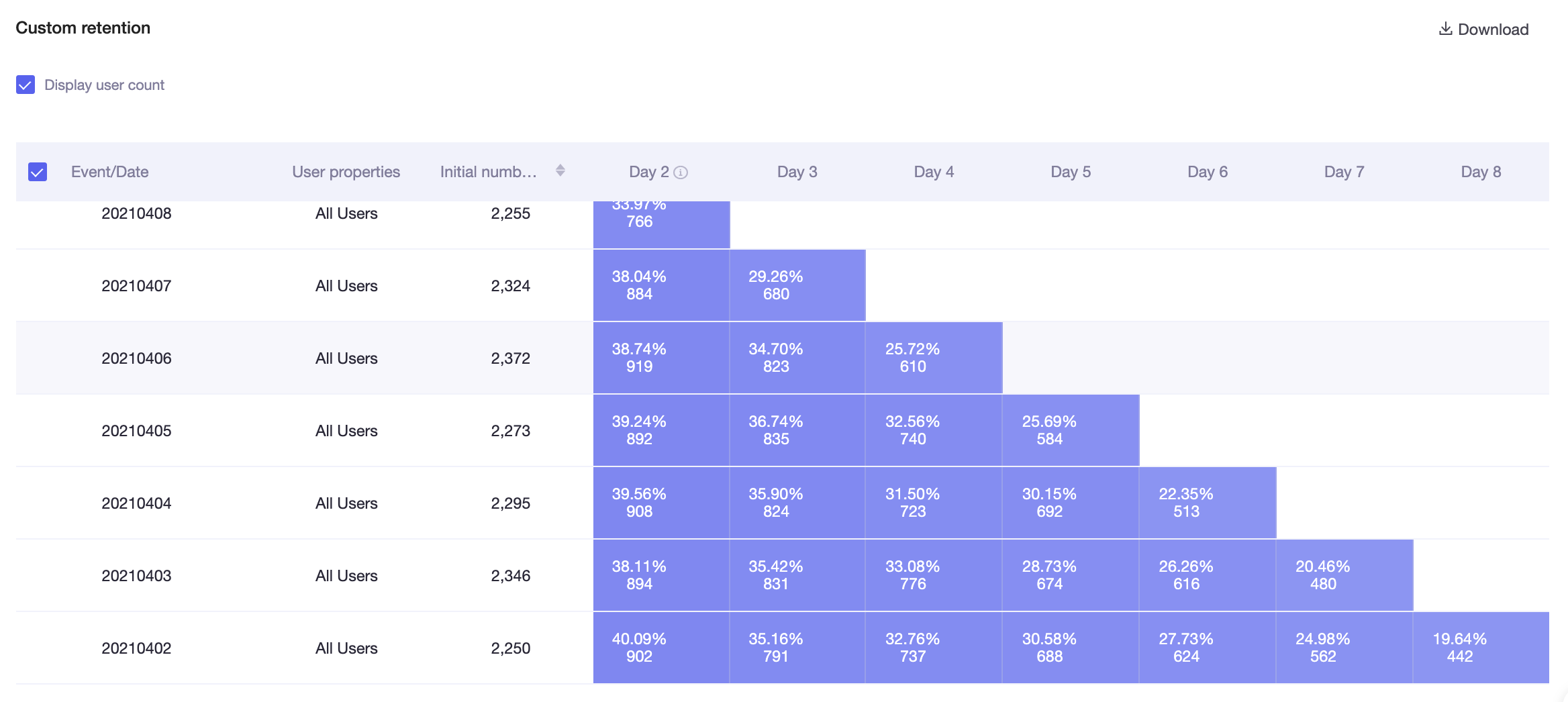Click the Day 3 column header
The width and height of the screenshot is (1568, 702).
(x=797, y=172)
